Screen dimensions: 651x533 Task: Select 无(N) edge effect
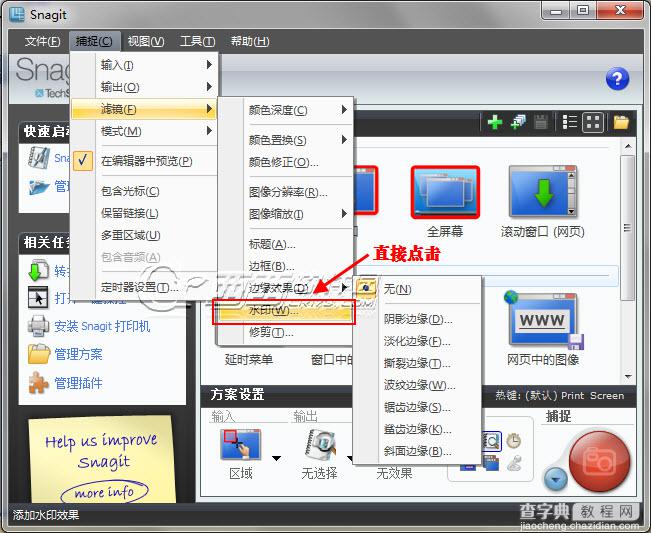pos(417,289)
